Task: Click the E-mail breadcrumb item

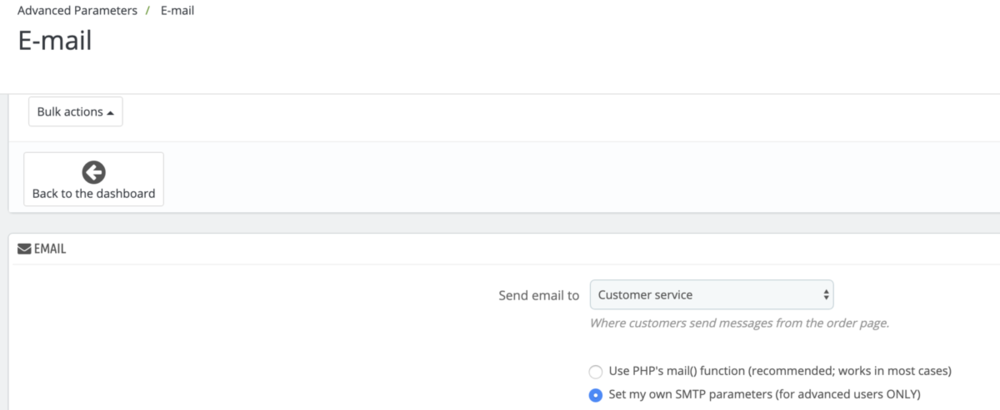Action: (x=177, y=11)
